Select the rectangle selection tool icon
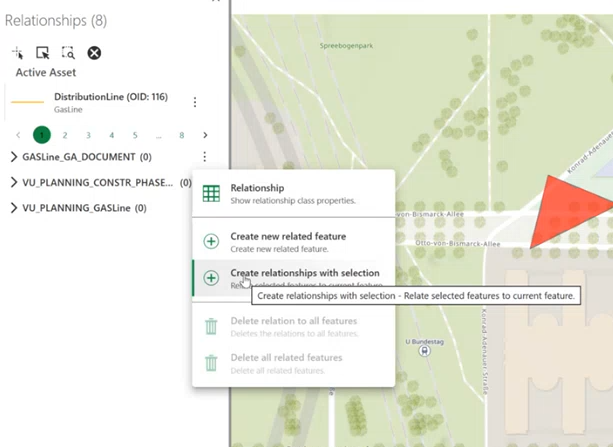The height and width of the screenshot is (447, 613). pos(43,53)
